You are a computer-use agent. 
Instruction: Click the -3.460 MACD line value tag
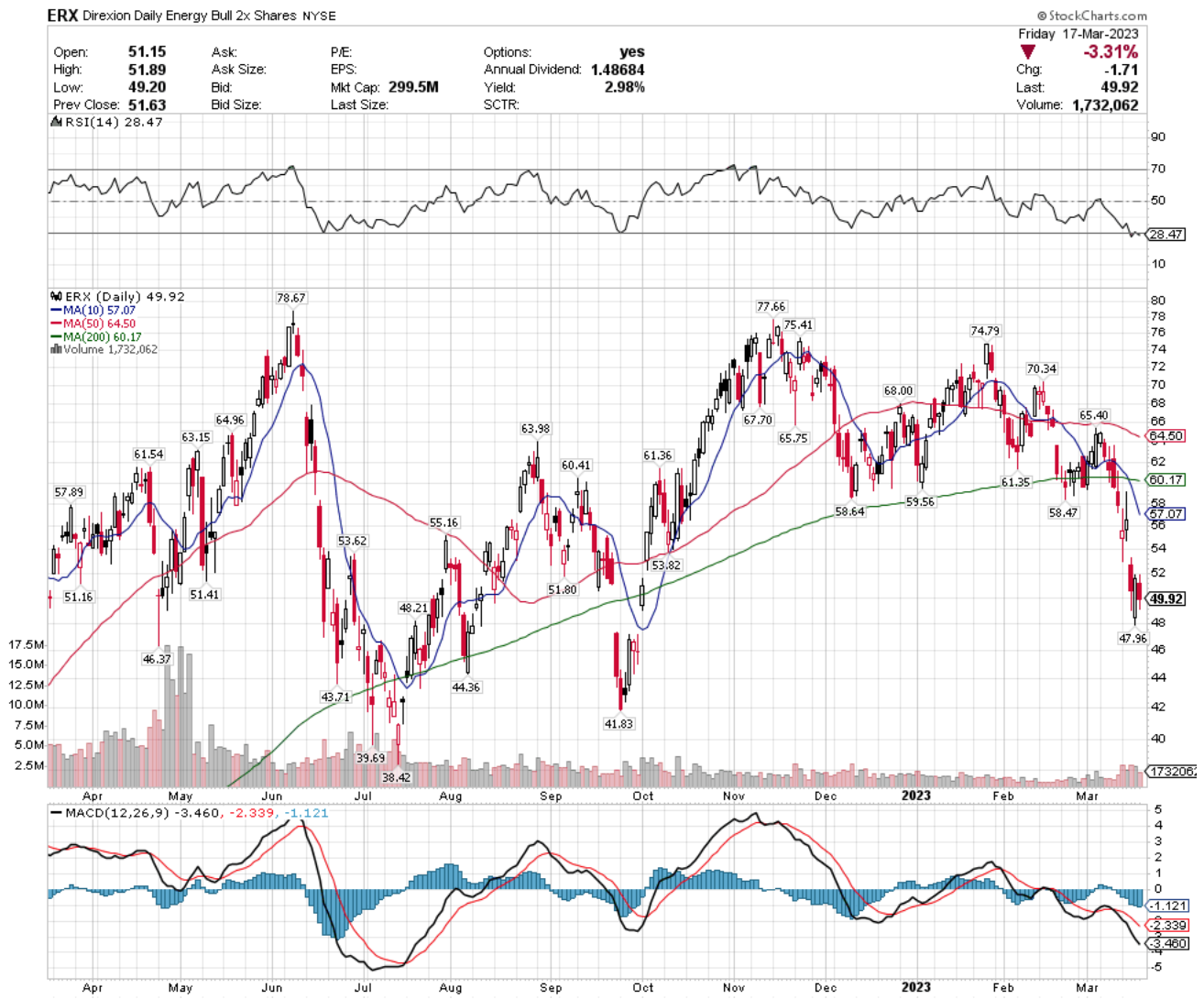coord(1167,943)
